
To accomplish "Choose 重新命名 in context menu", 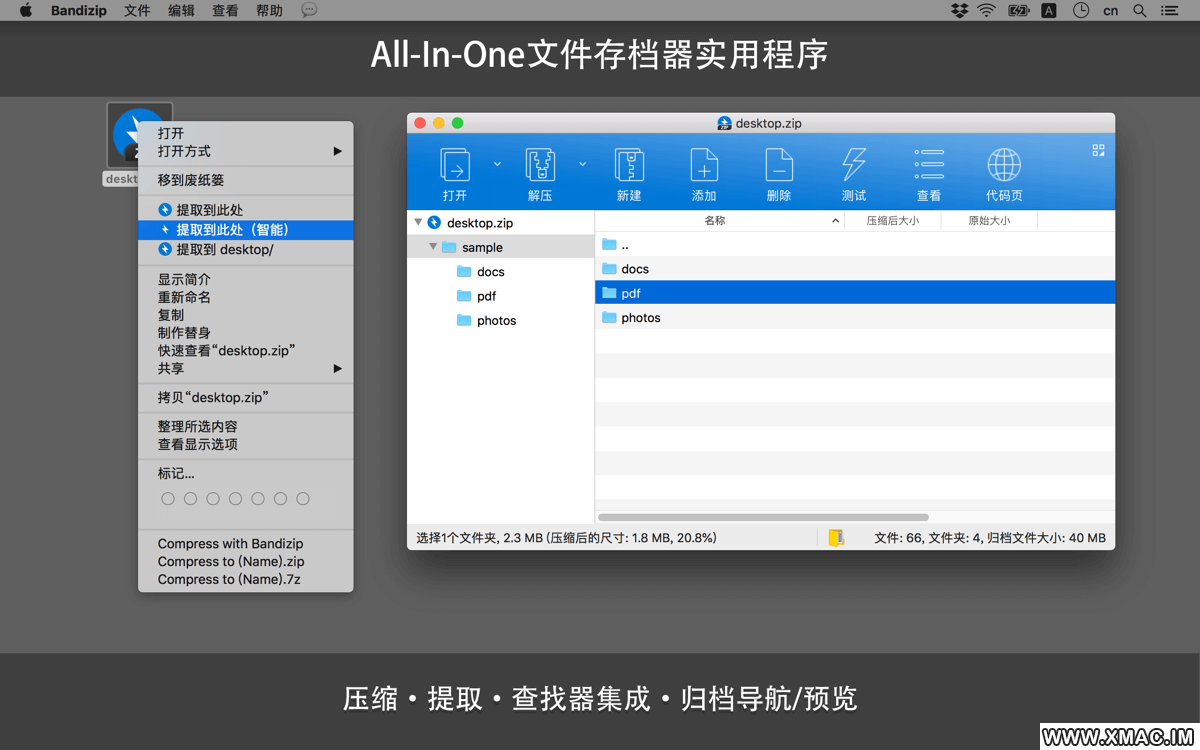I will click(x=246, y=297).
